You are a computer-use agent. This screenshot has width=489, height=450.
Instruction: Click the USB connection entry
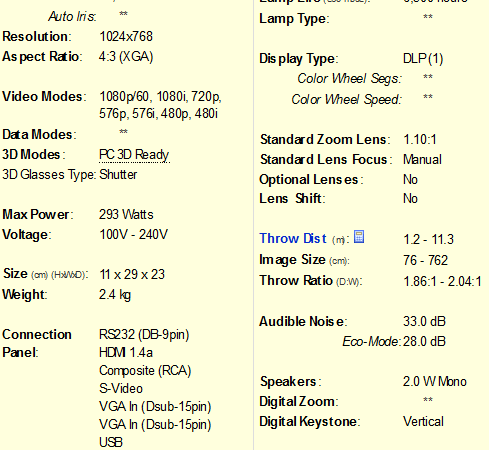[x=111, y=442]
